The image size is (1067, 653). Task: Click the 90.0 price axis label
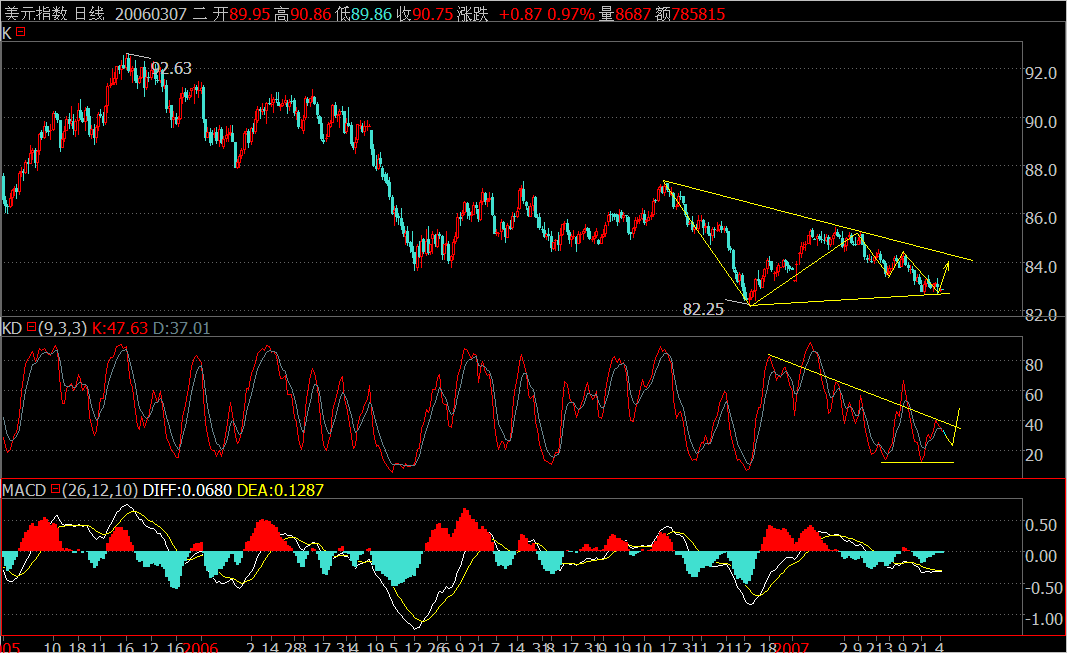click(x=1041, y=122)
